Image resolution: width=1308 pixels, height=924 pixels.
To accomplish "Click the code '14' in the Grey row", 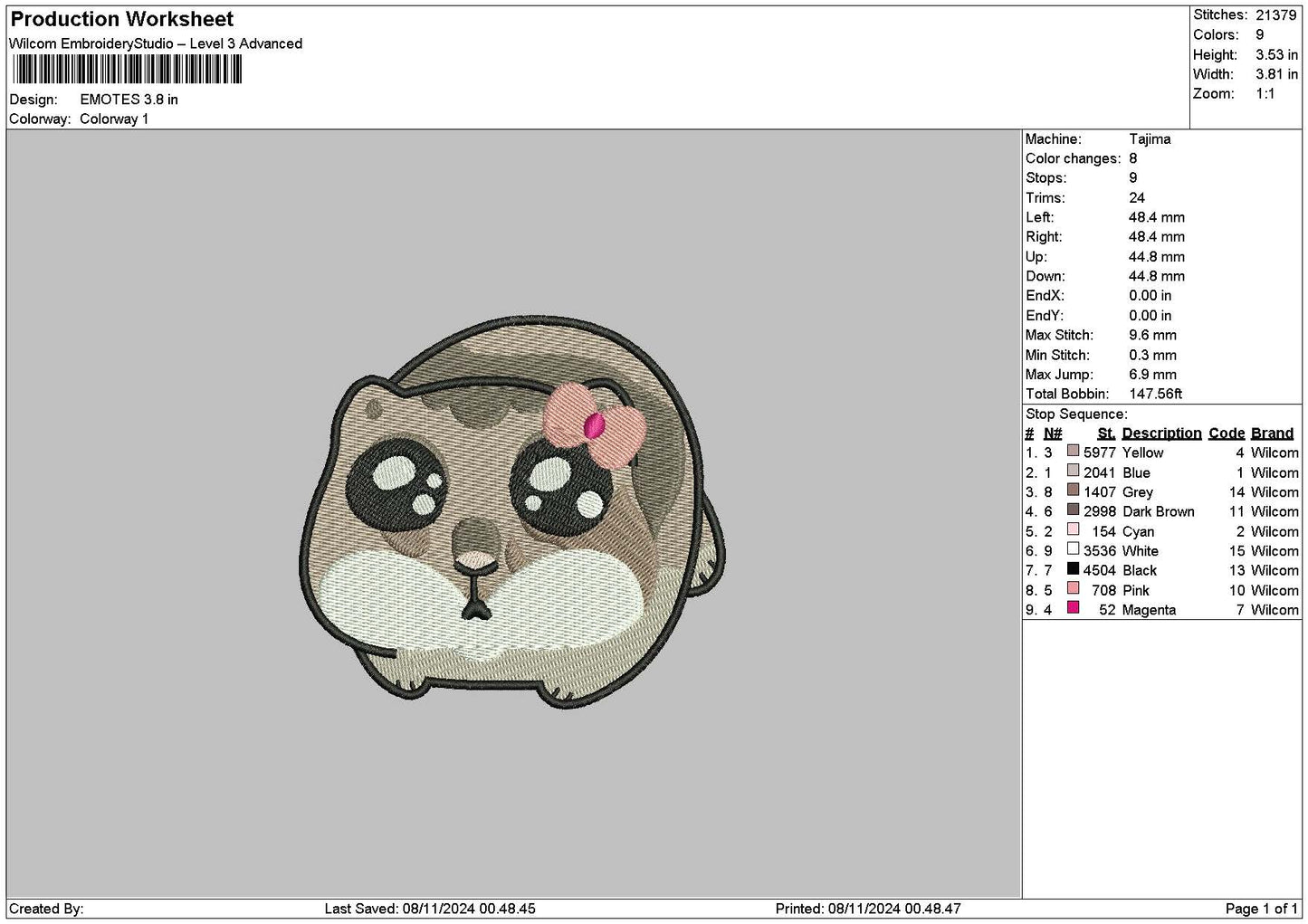I will tap(1236, 492).
